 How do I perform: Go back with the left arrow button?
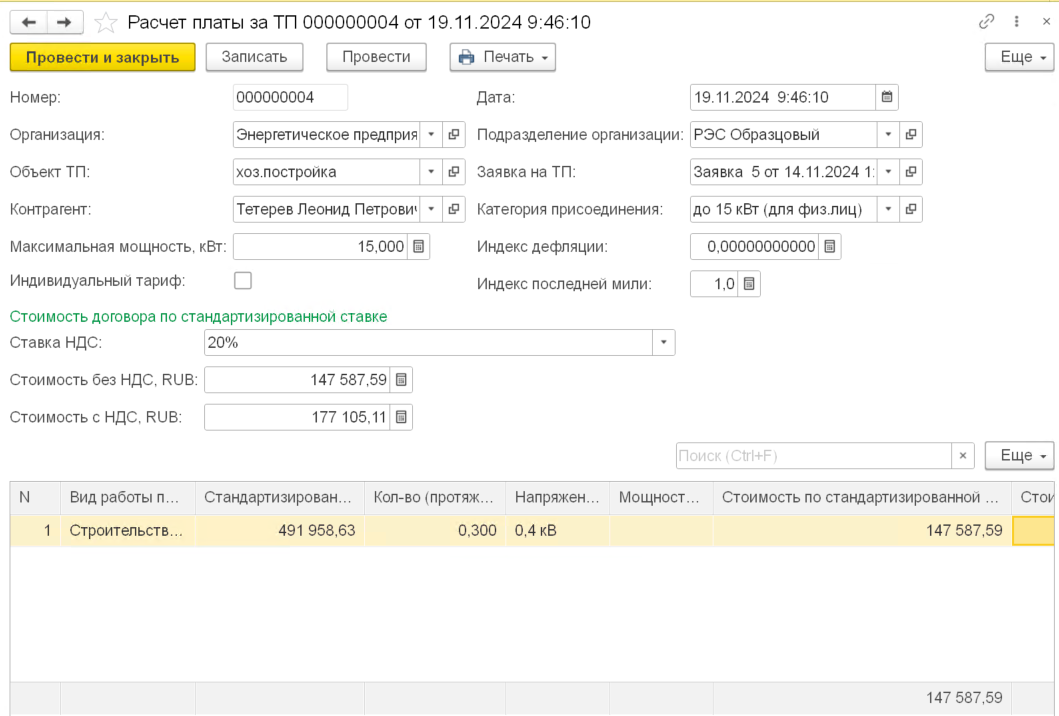click(x=30, y=22)
